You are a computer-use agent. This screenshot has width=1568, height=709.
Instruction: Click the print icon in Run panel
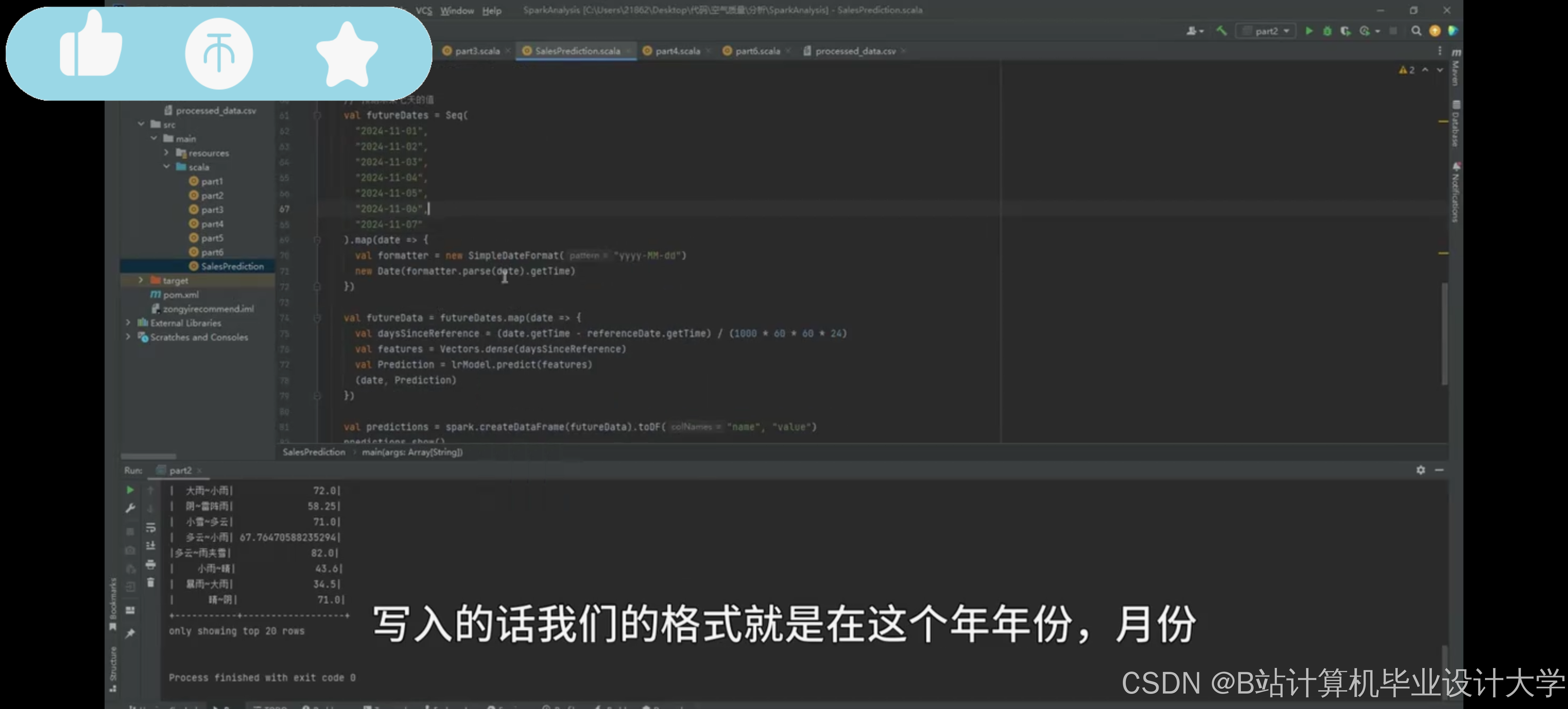point(150,565)
